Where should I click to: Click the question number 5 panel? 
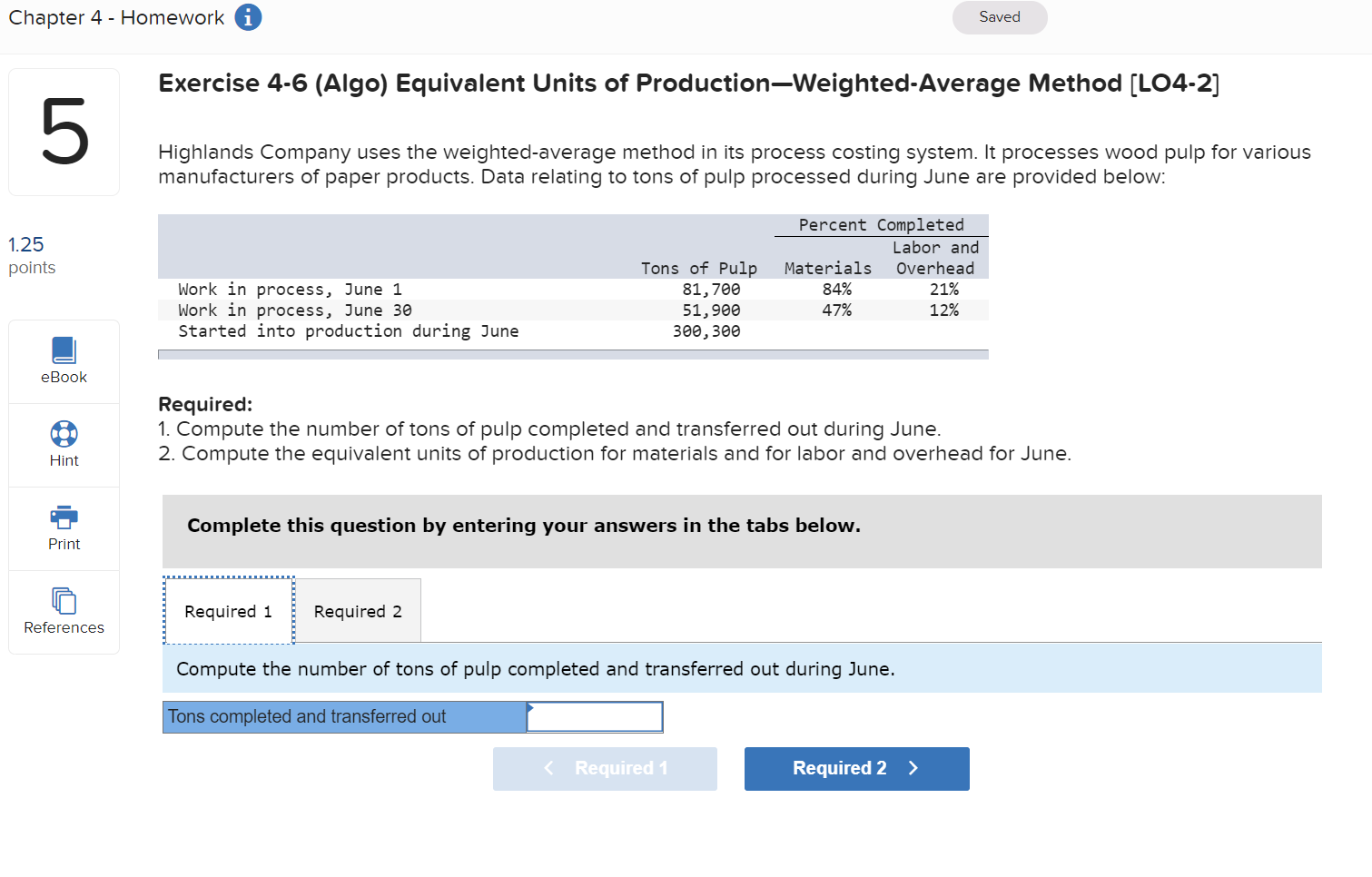63,131
